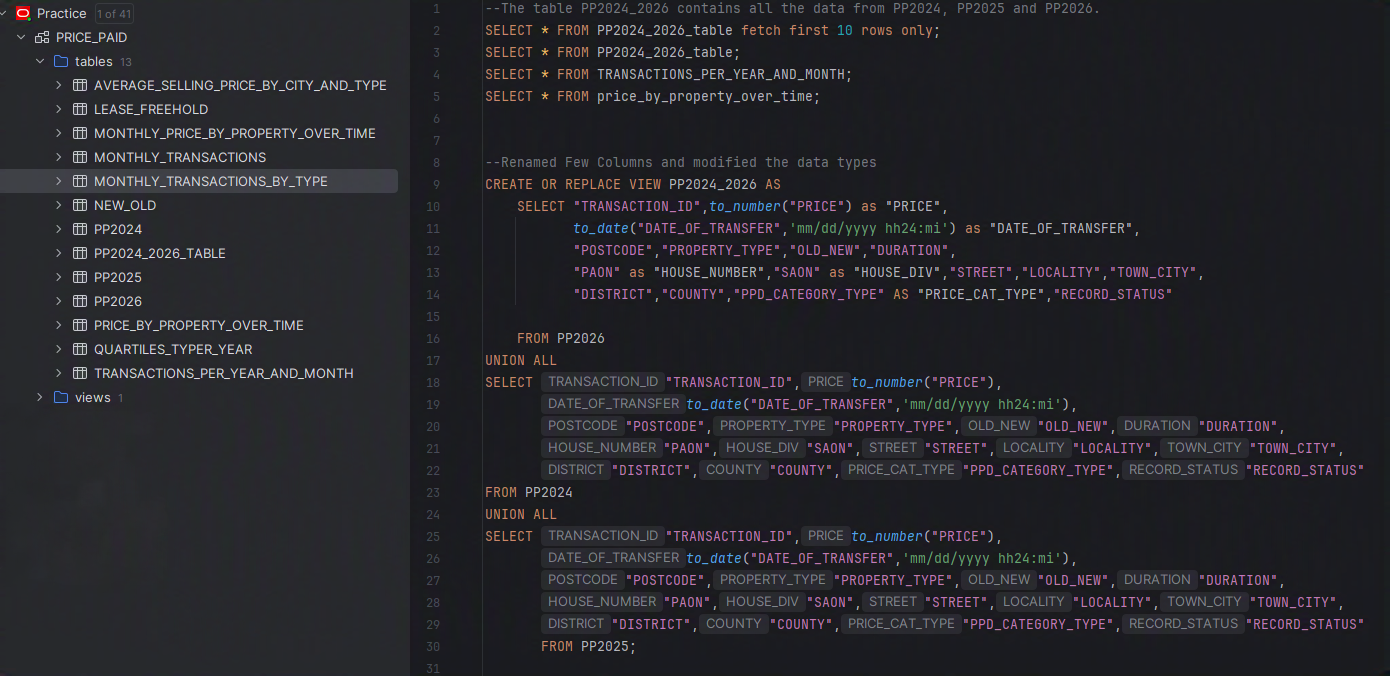
Task: Collapse the Practice data source node
Action: click(x=5, y=13)
